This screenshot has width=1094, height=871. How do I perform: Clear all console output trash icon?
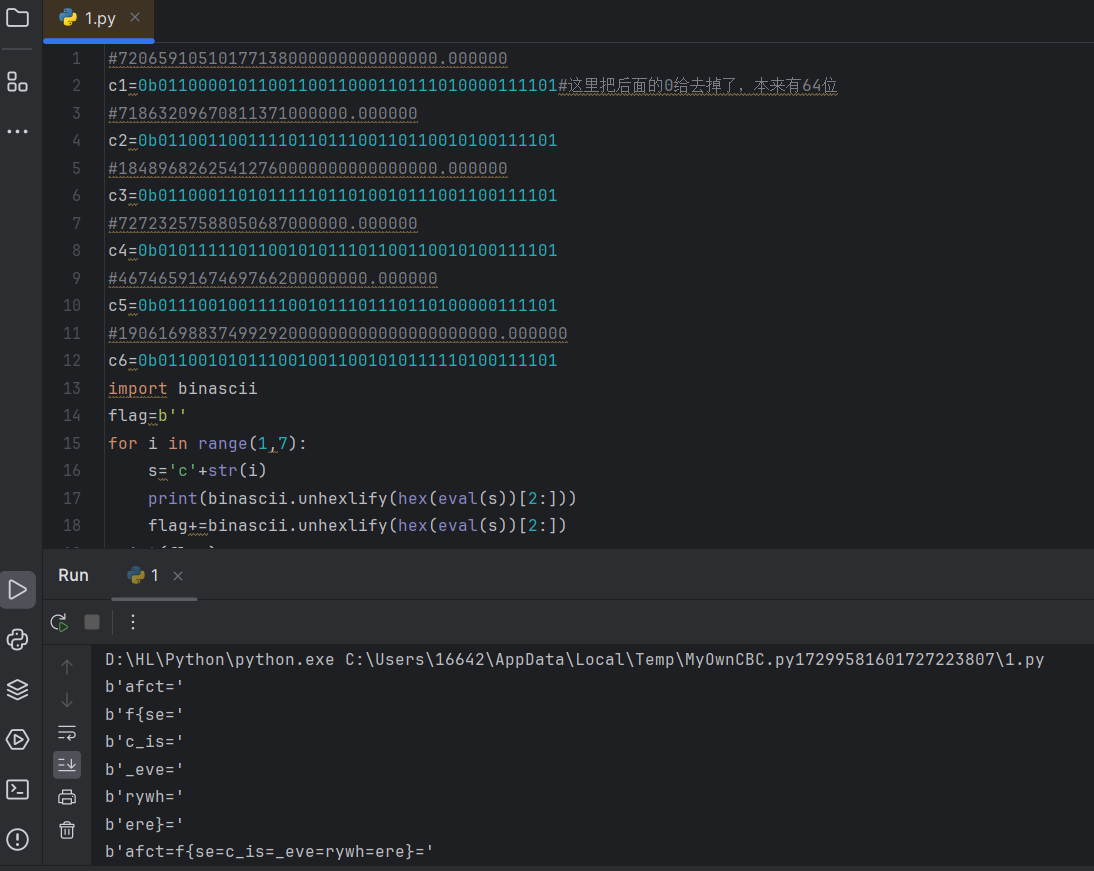click(x=67, y=830)
